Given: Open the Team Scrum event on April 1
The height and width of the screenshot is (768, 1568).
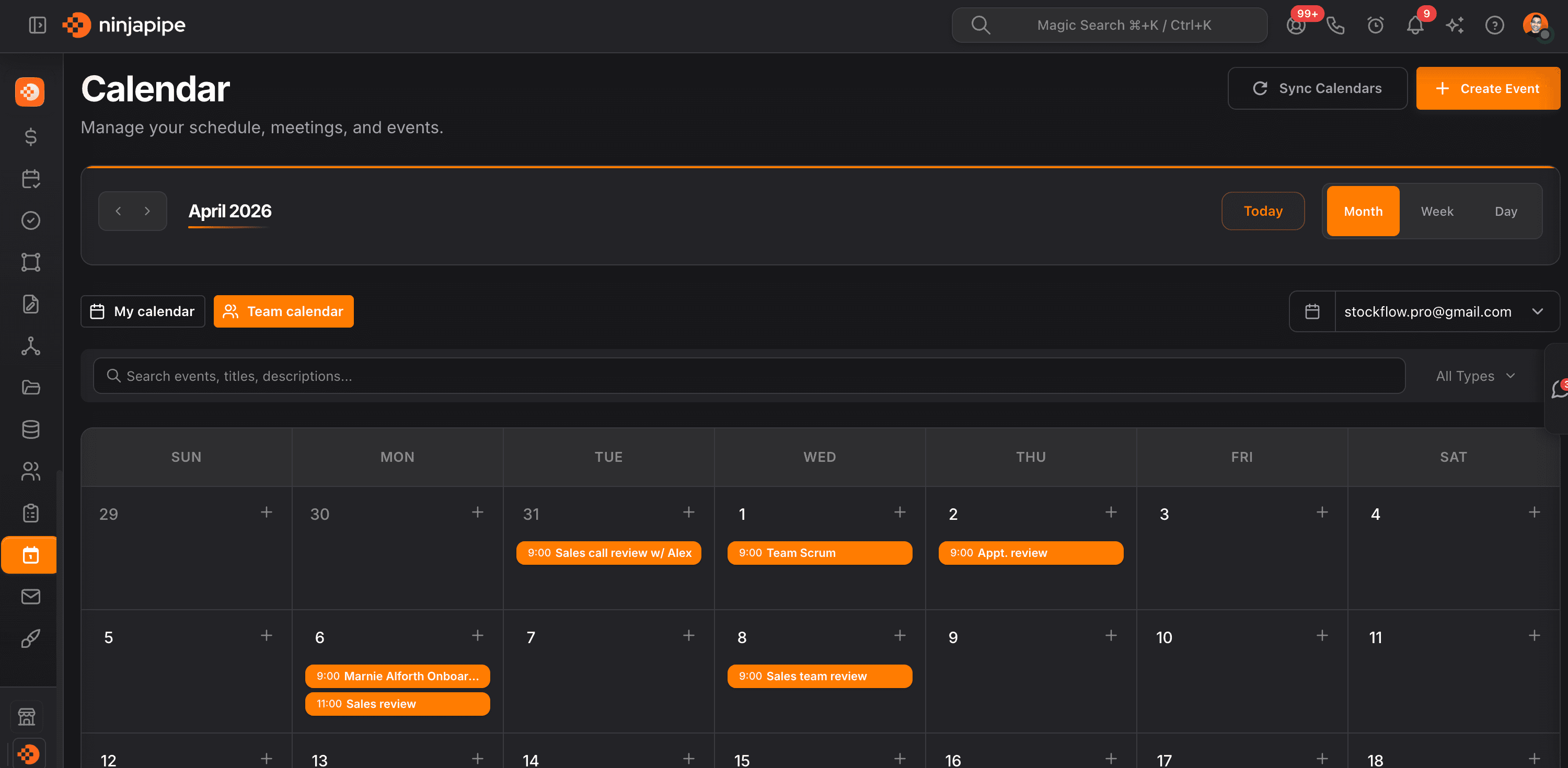Looking at the screenshot, I should 818,553.
